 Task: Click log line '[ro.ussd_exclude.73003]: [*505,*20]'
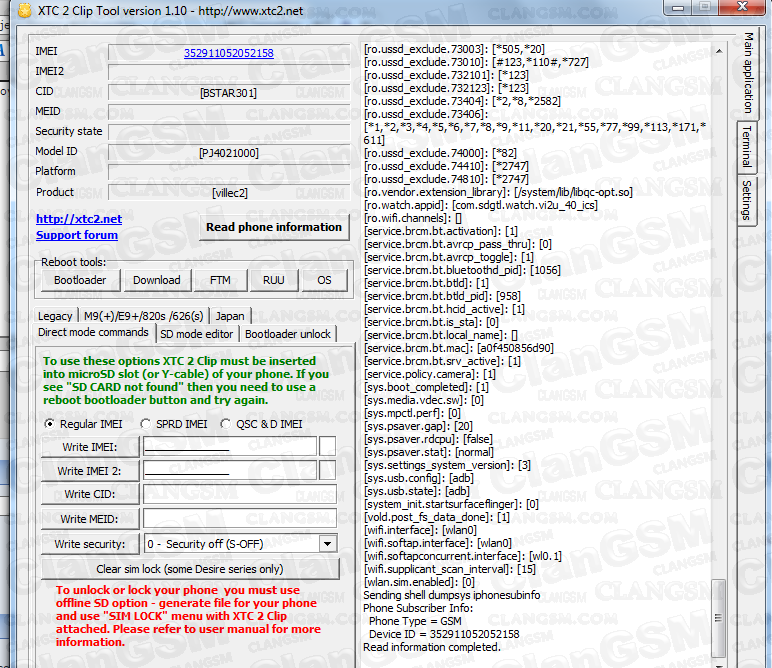pos(454,49)
